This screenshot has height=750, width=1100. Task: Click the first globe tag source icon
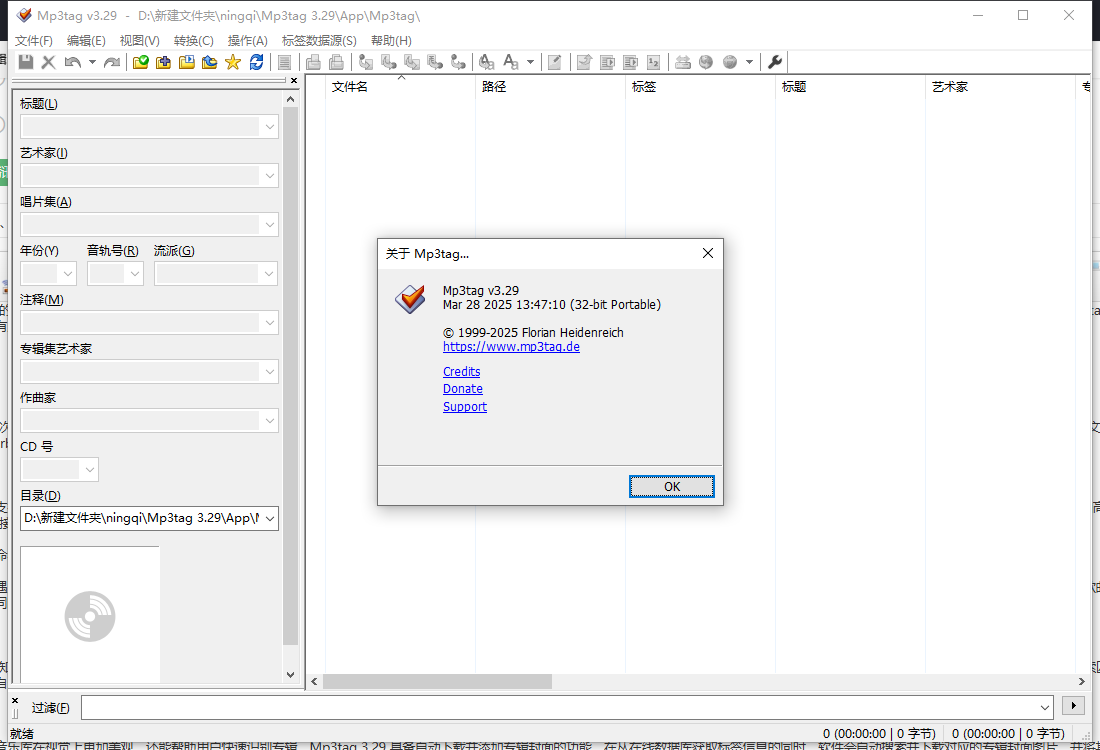click(706, 62)
